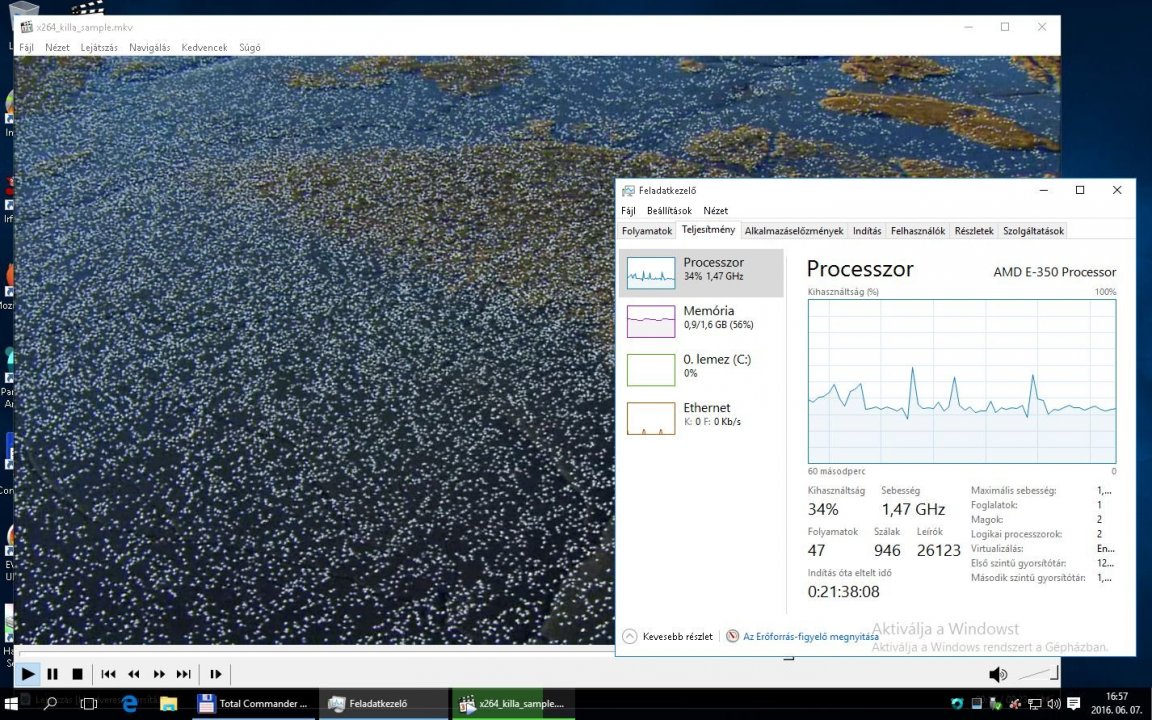Click the Feladatkezelő title bar icon

(628, 190)
